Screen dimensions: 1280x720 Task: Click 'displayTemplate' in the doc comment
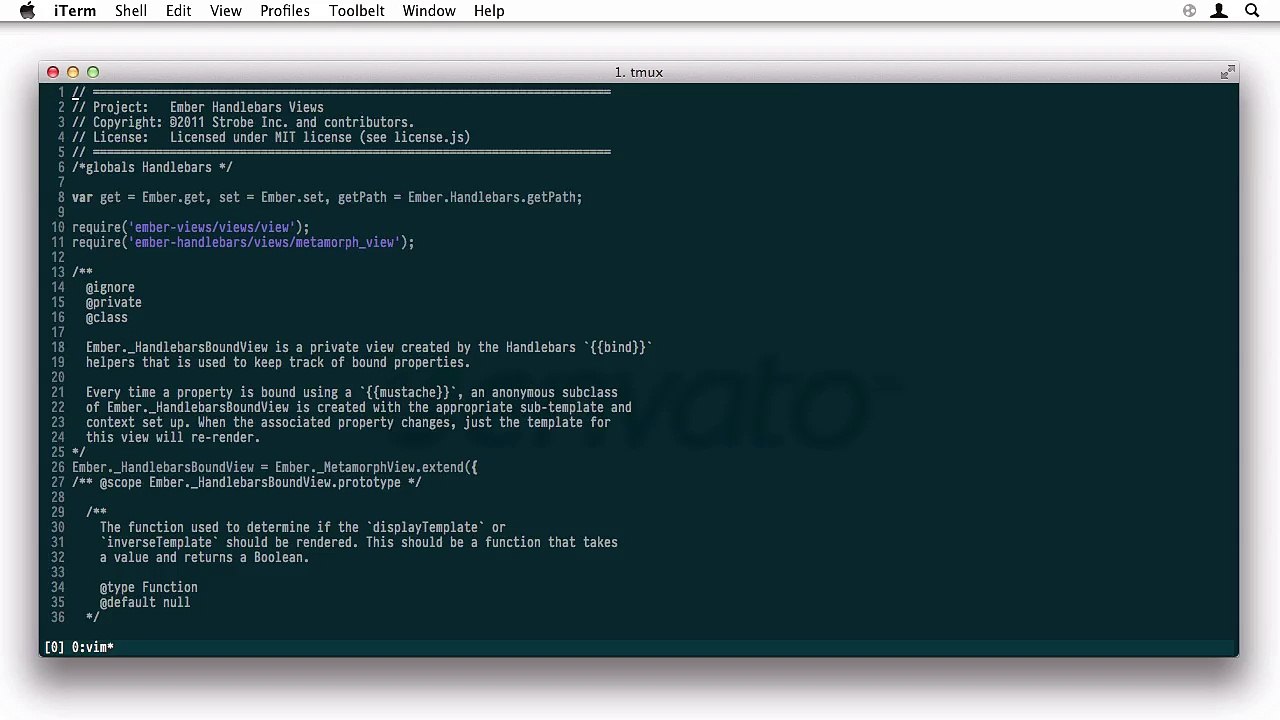425,527
